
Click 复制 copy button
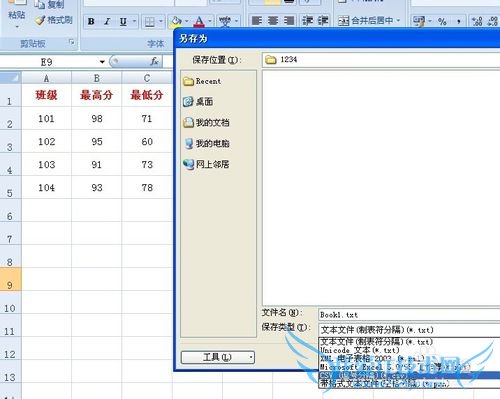click(x=49, y=4)
